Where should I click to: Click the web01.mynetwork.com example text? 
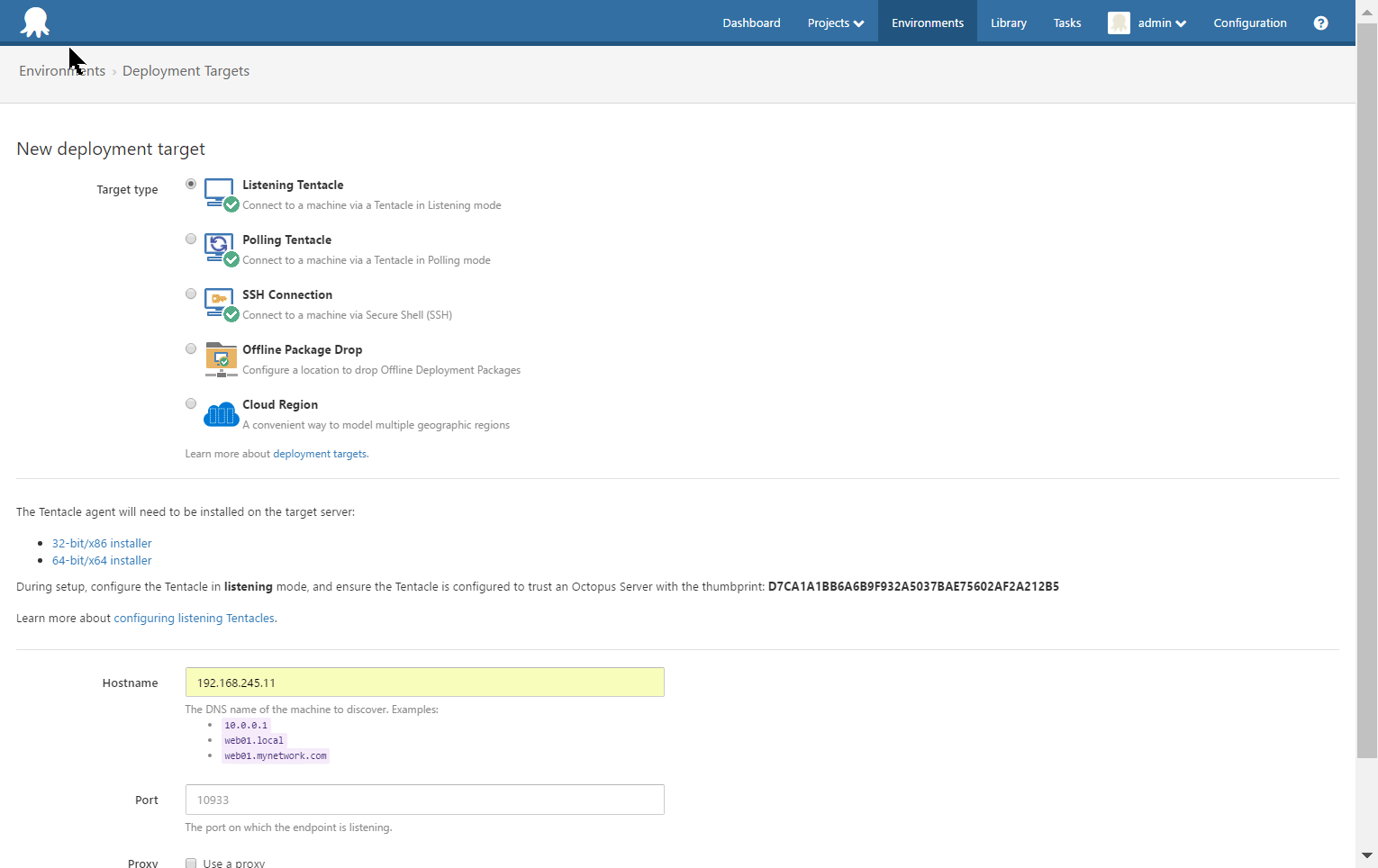(x=276, y=756)
